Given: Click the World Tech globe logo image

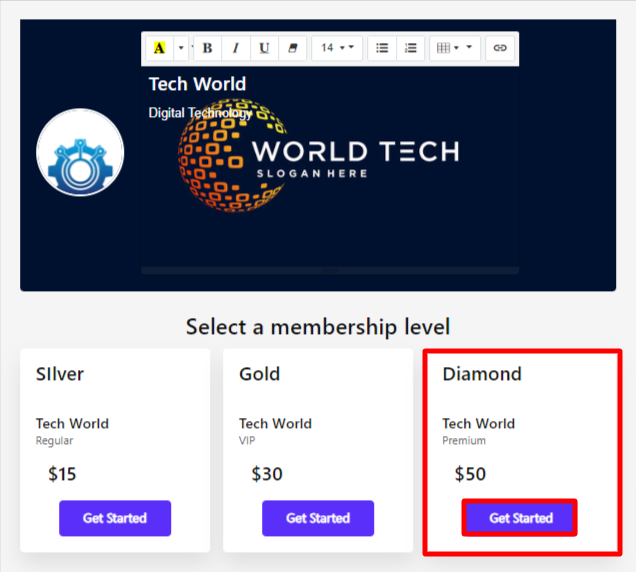Looking at the screenshot, I should click(232, 155).
